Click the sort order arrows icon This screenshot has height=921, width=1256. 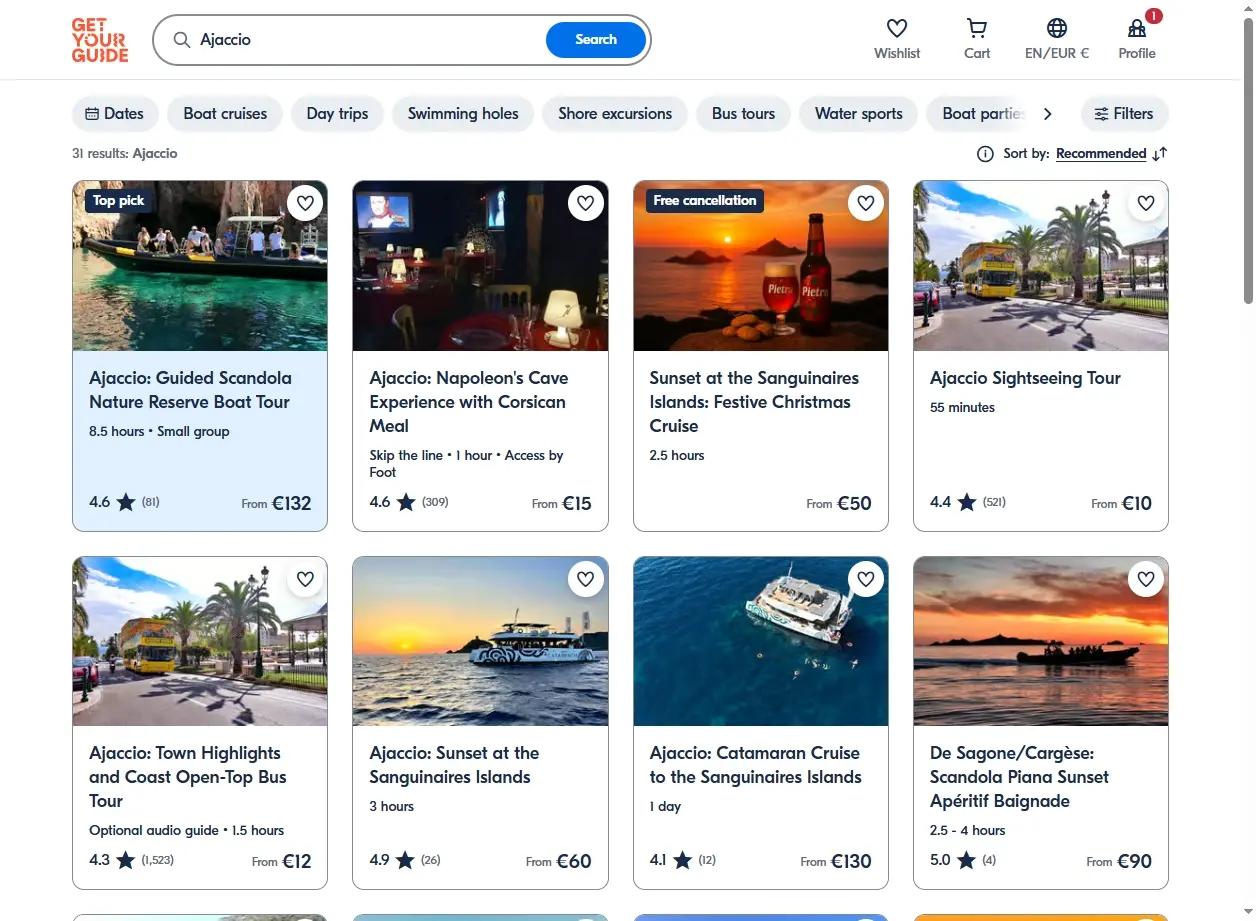click(x=1160, y=154)
